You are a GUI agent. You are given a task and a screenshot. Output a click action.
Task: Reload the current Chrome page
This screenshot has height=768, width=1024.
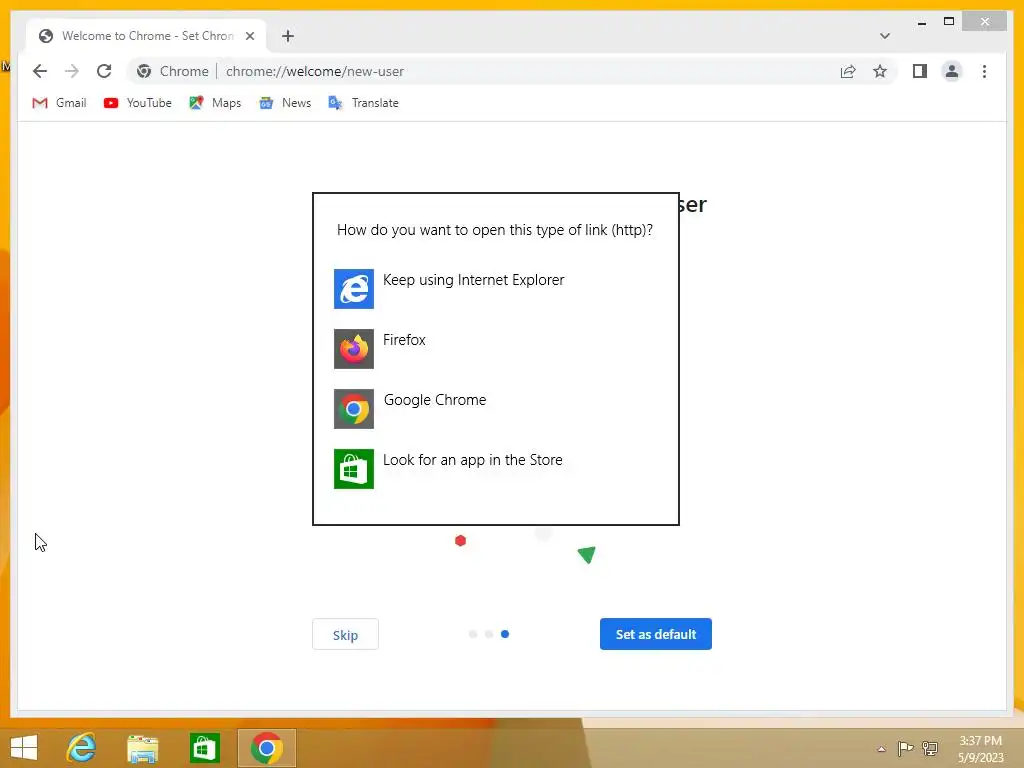pos(104,71)
